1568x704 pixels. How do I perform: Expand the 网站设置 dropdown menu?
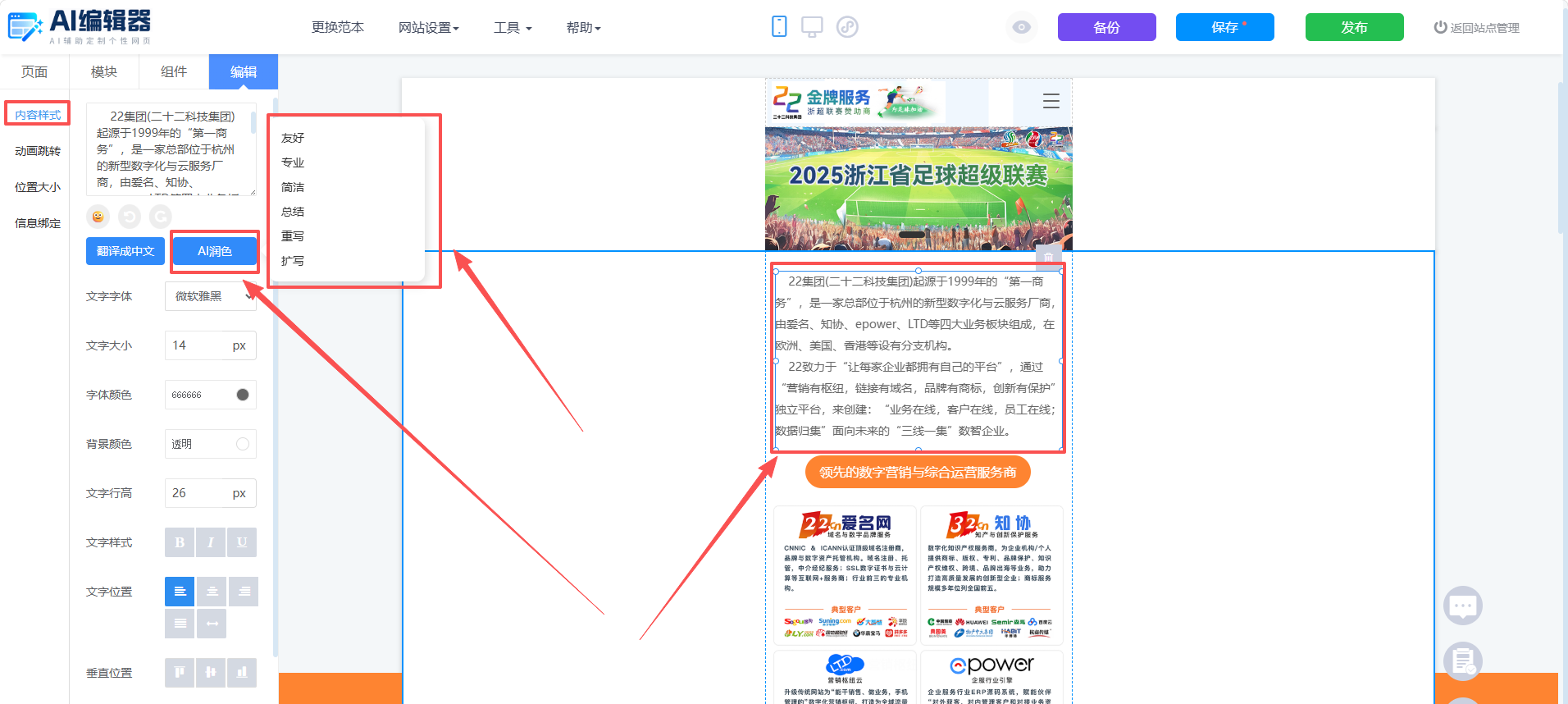(x=429, y=28)
